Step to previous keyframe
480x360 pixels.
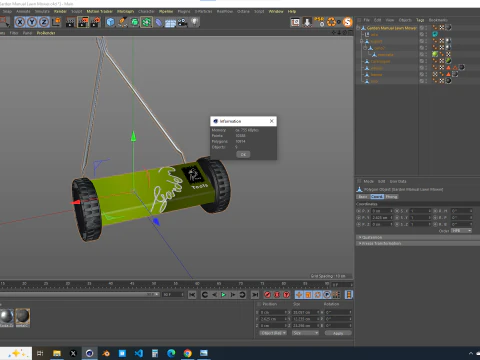pyautogui.click(x=205, y=295)
